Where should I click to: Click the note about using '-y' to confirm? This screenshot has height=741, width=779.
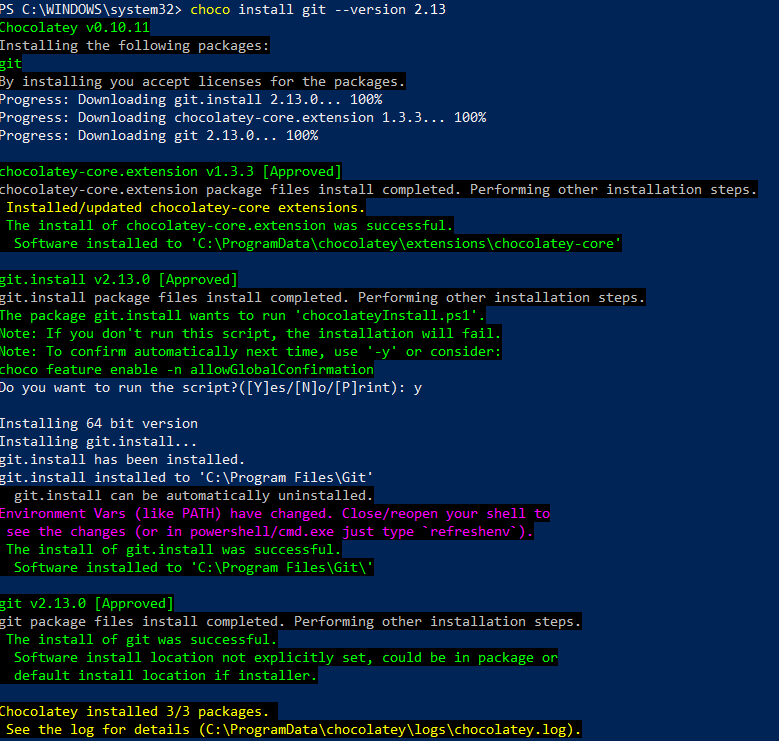click(250, 351)
